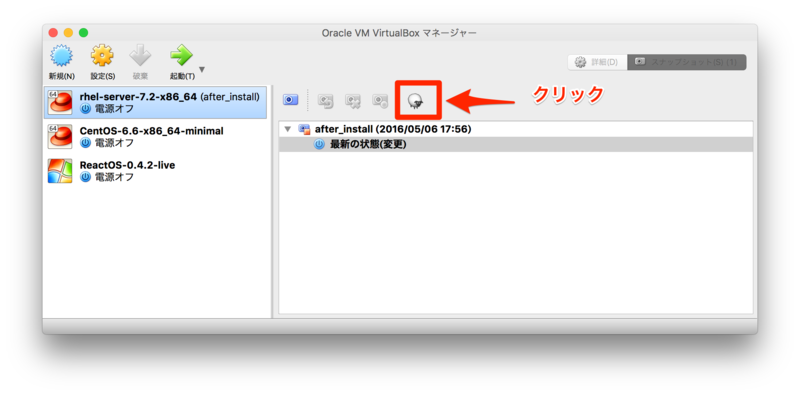Click the power-off icon under rhel-server
The image size is (800, 395).
(85, 109)
